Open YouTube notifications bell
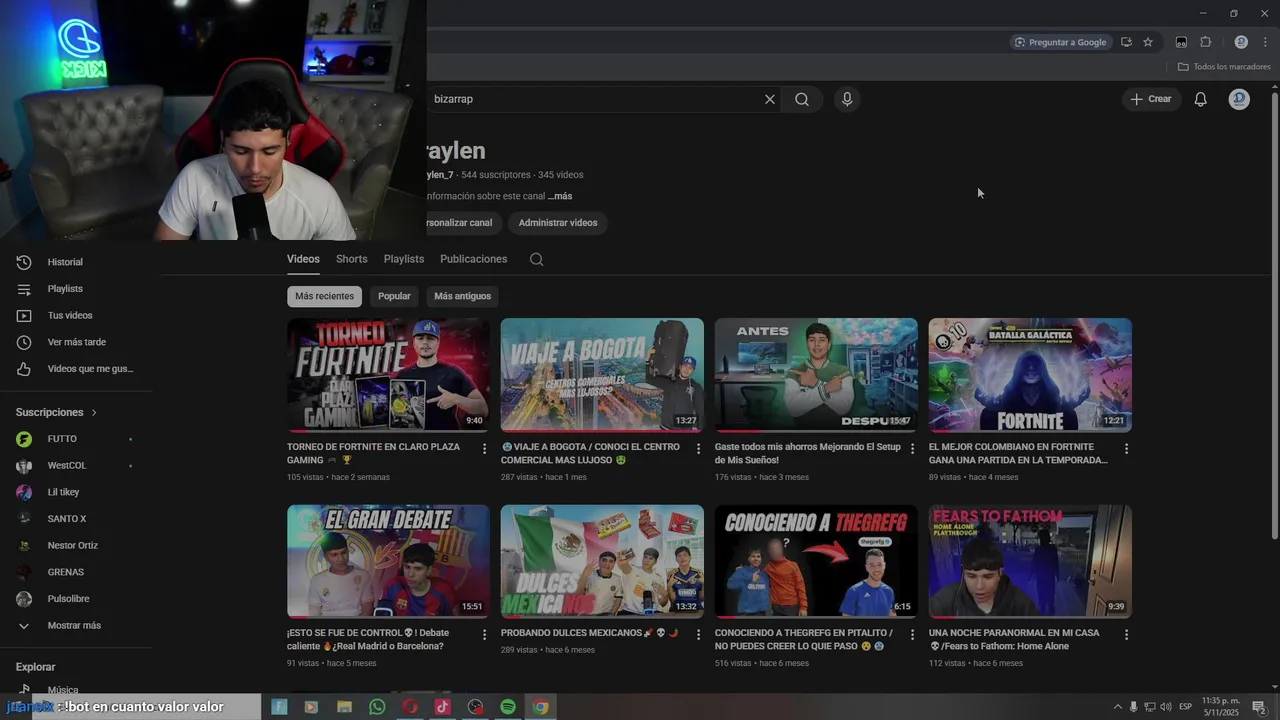The height and width of the screenshot is (720, 1280). (x=1201, y=99)
